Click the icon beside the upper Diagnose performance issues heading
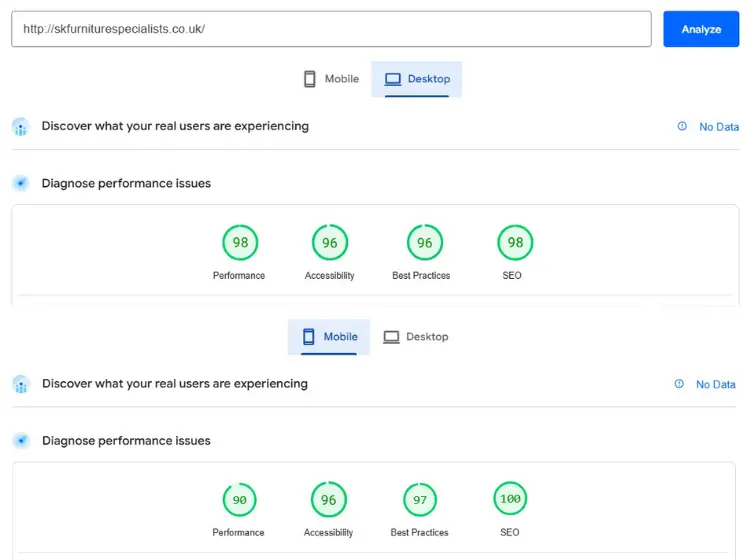Screen dimensions: 750x560 tap(21, 183)
